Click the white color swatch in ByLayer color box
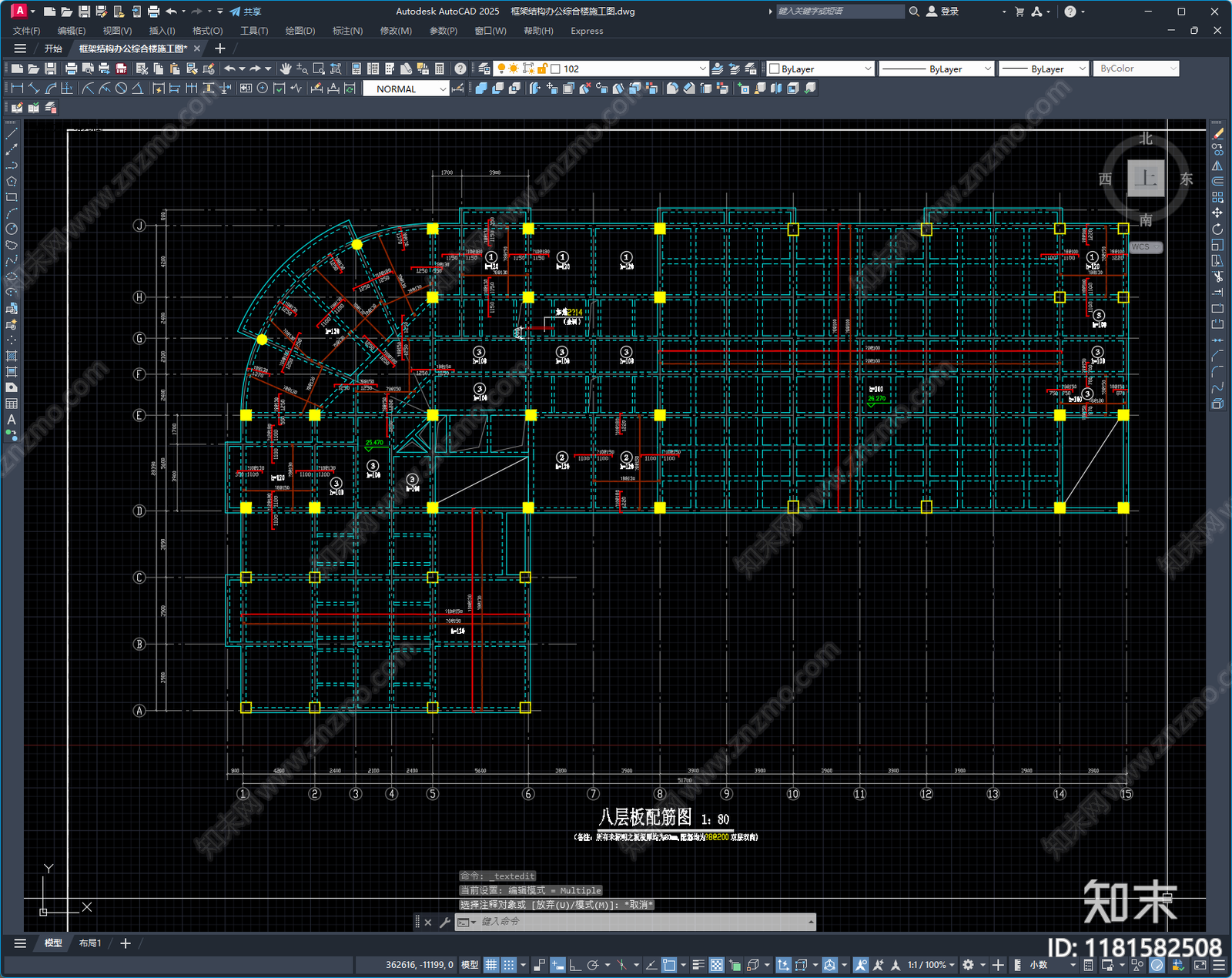 775,69
